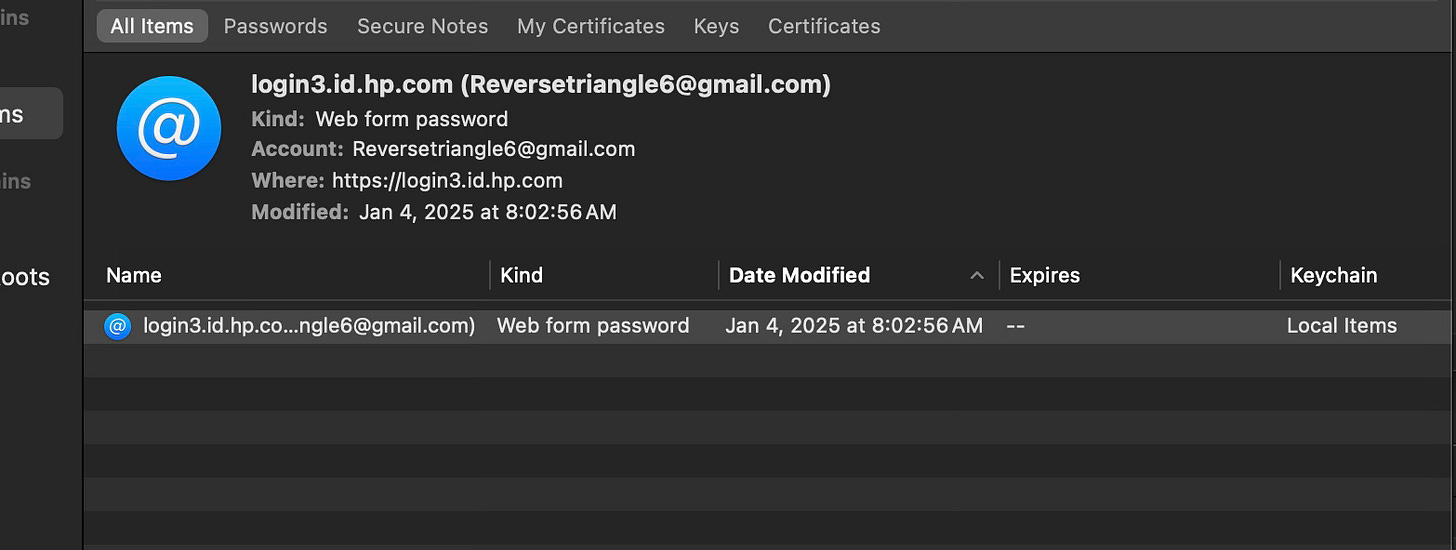1456x550 pixels.
Task: View the Keys tab
Action: click(716, 26)
